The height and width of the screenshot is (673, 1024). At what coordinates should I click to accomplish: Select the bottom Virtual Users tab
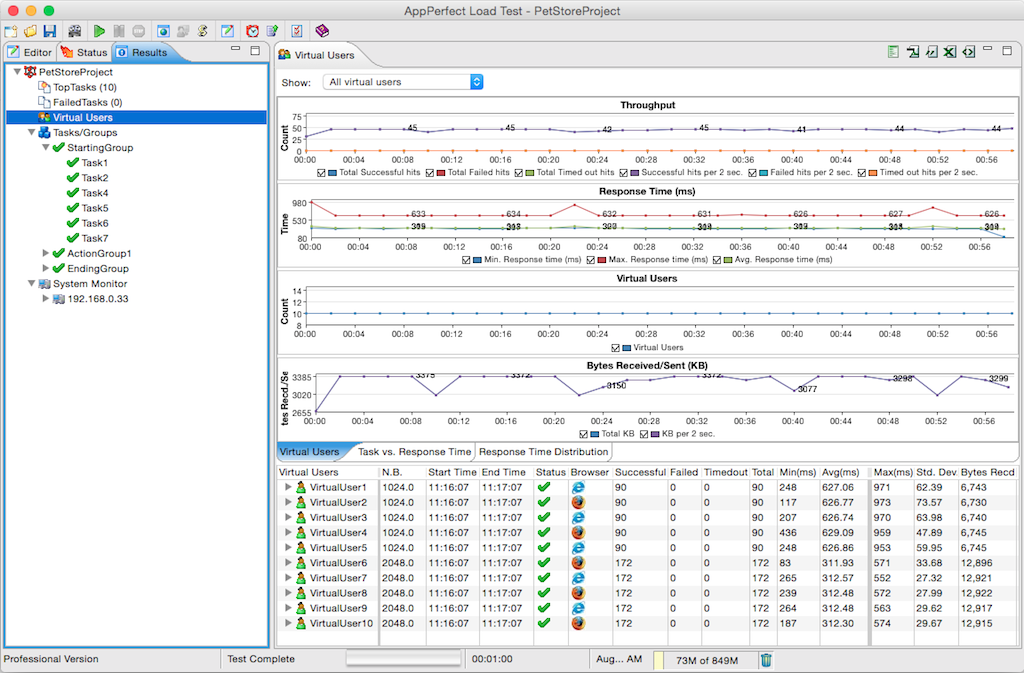coord(310,452)
